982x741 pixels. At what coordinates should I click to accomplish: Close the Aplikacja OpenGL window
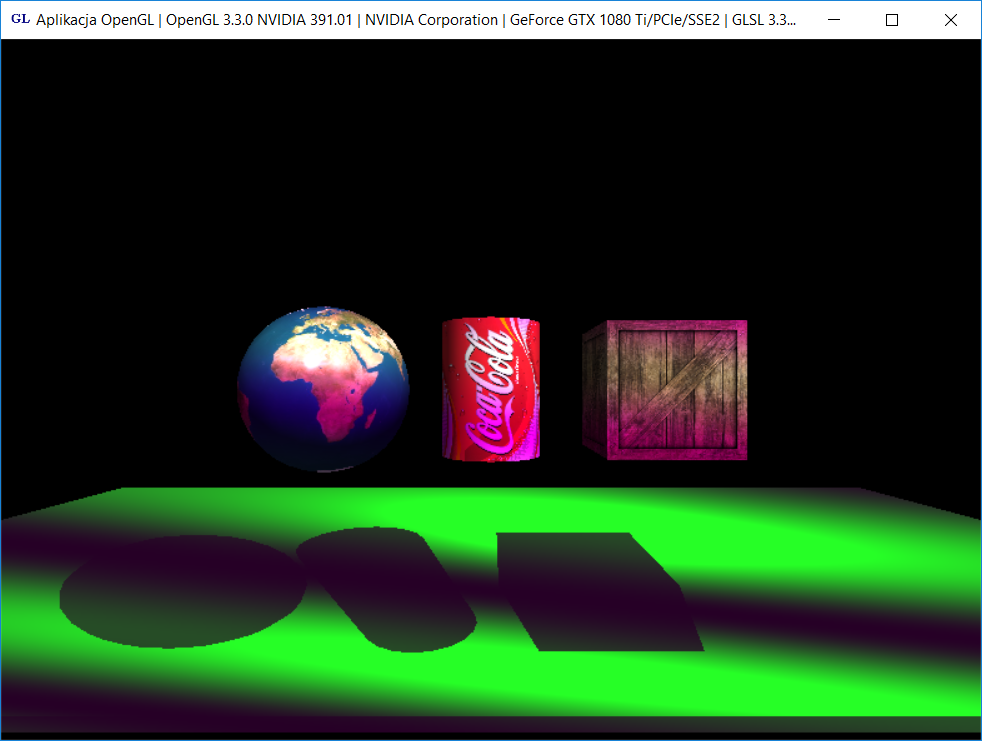[951, 20]
